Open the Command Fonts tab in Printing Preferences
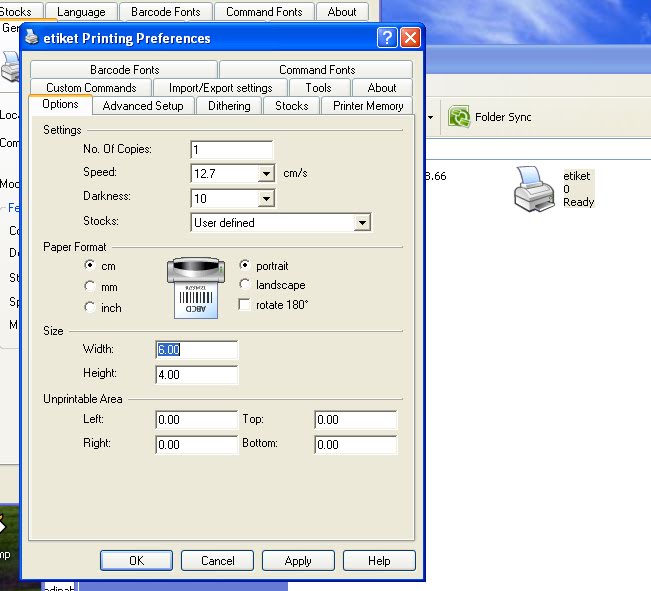 (317, 69)
